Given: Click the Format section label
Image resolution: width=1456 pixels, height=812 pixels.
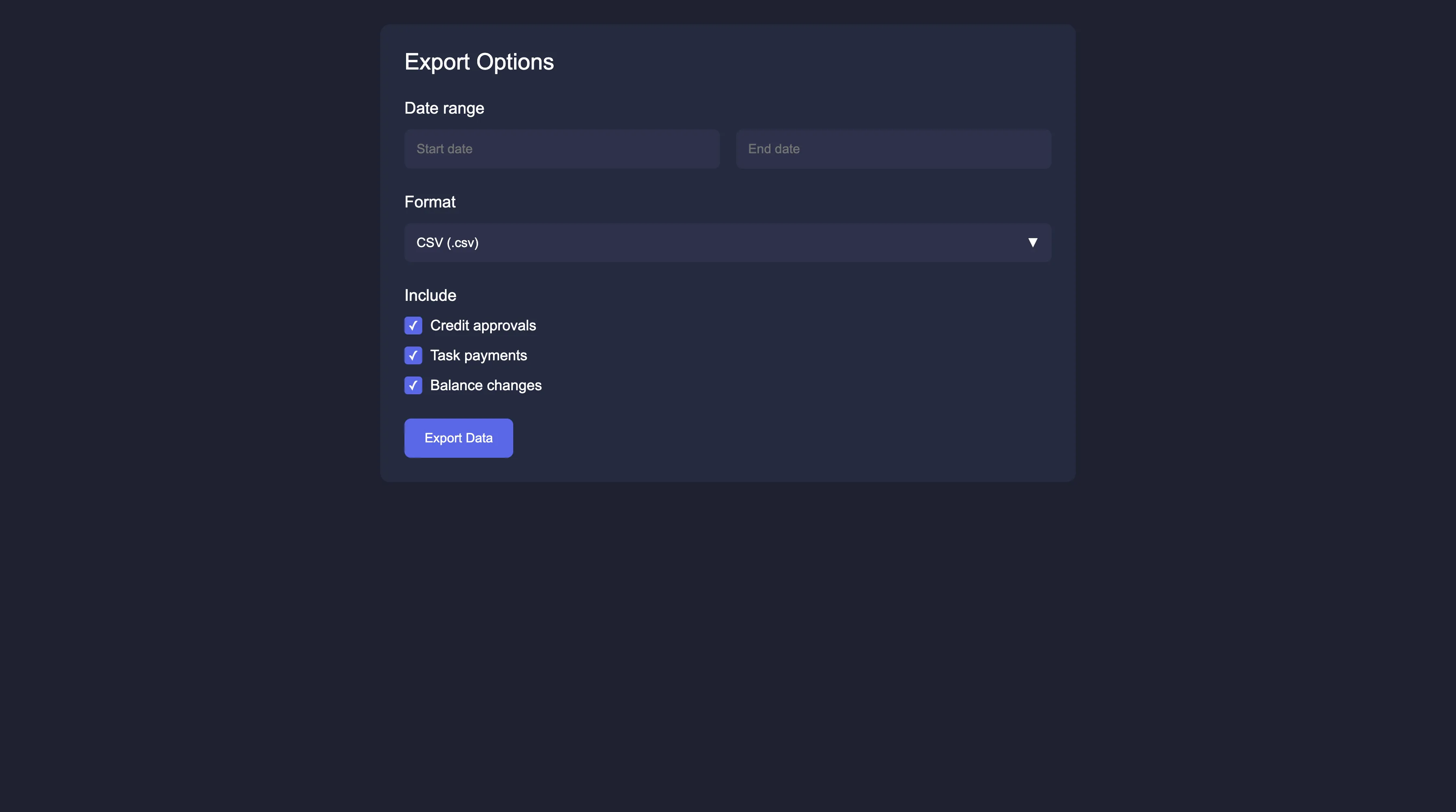Looking at the screenshot, I should pos(430,202).
